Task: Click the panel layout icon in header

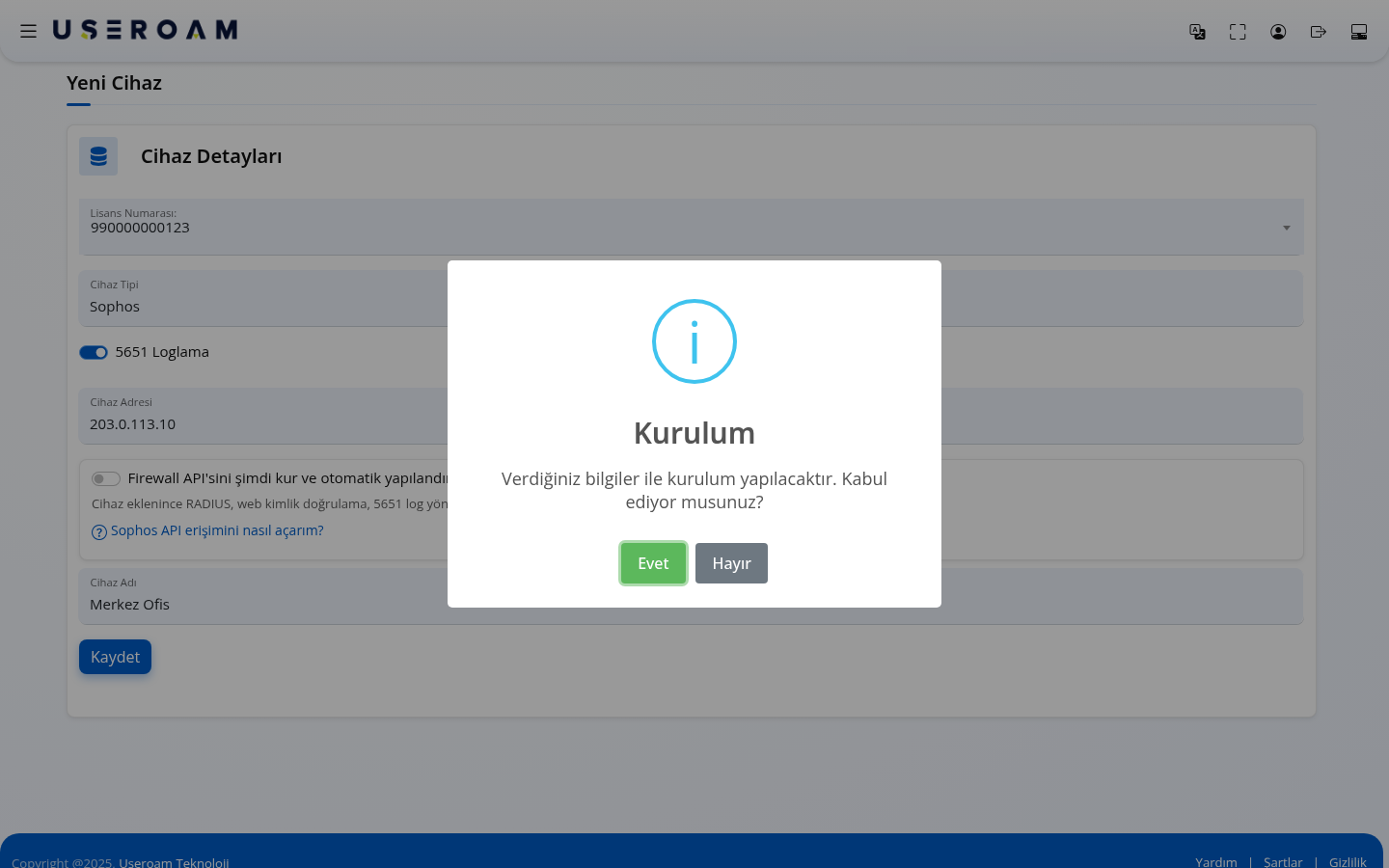Action: [1359, 32]
